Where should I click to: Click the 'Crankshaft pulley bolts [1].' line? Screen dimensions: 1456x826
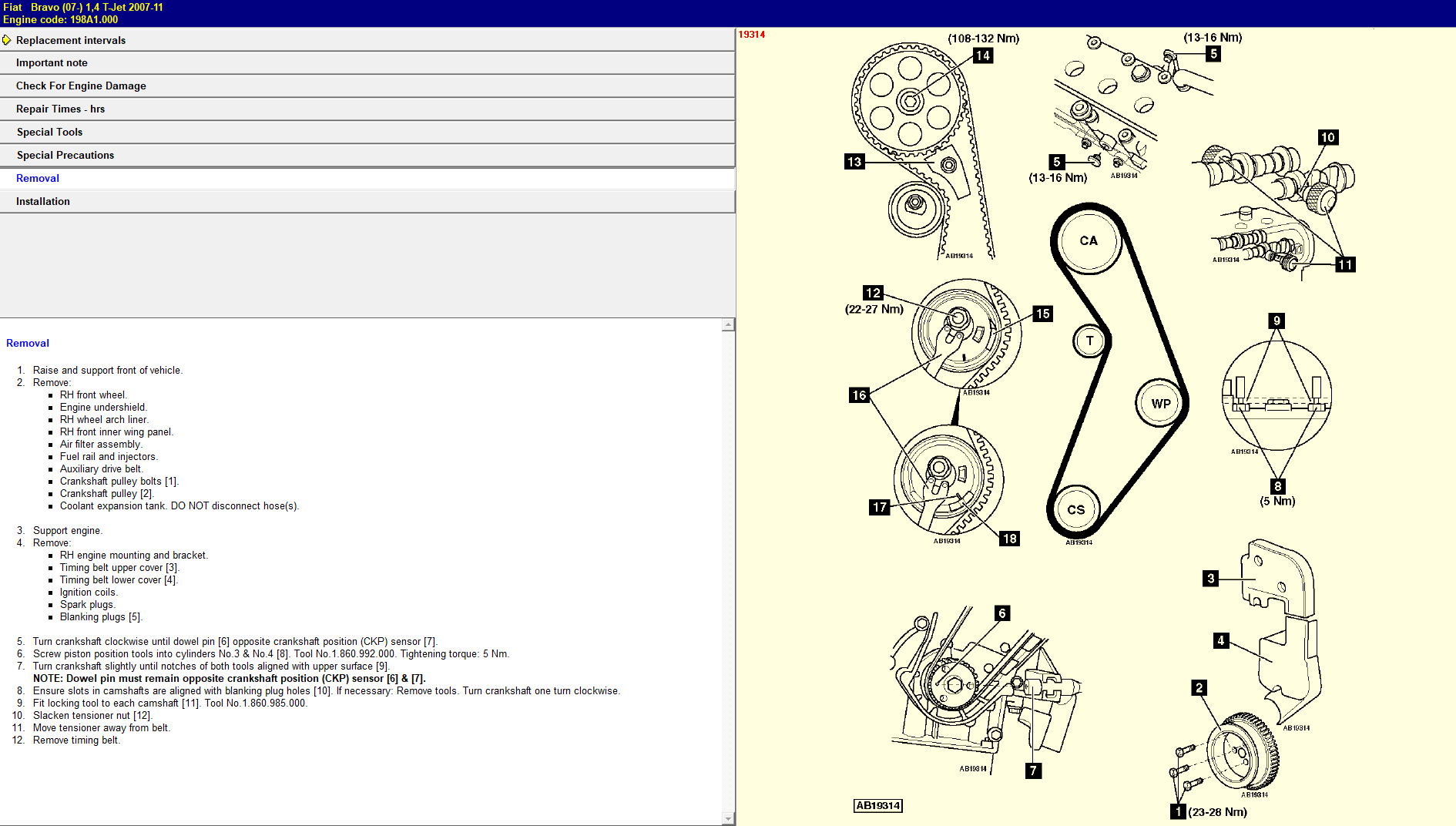click(119, 482)
